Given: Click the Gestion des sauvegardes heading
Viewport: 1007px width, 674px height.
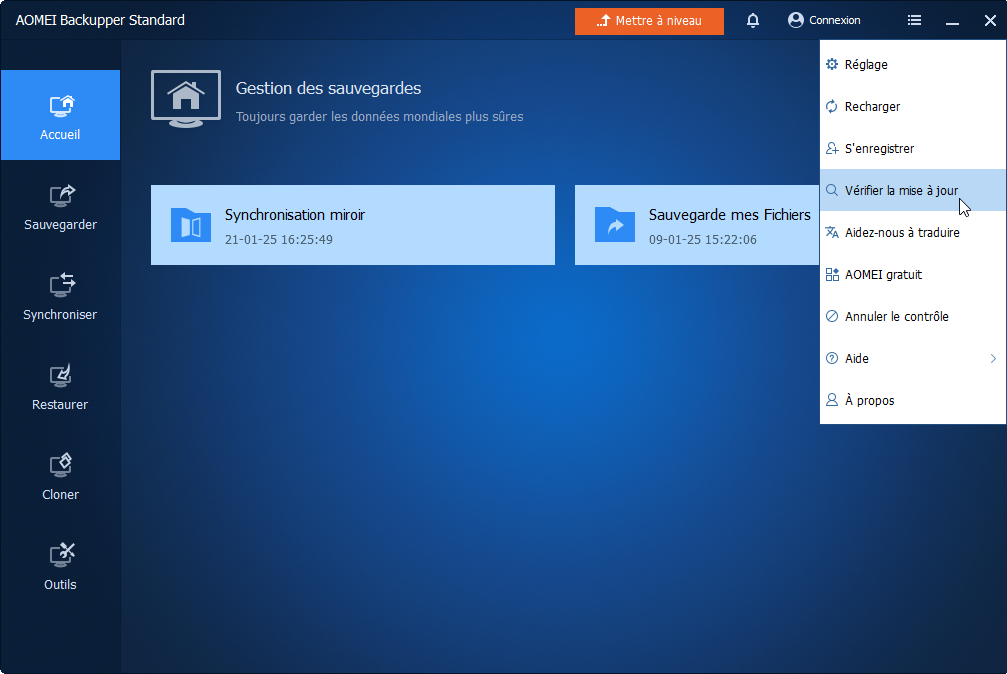Looking at the screenshot, I should 328,89.
